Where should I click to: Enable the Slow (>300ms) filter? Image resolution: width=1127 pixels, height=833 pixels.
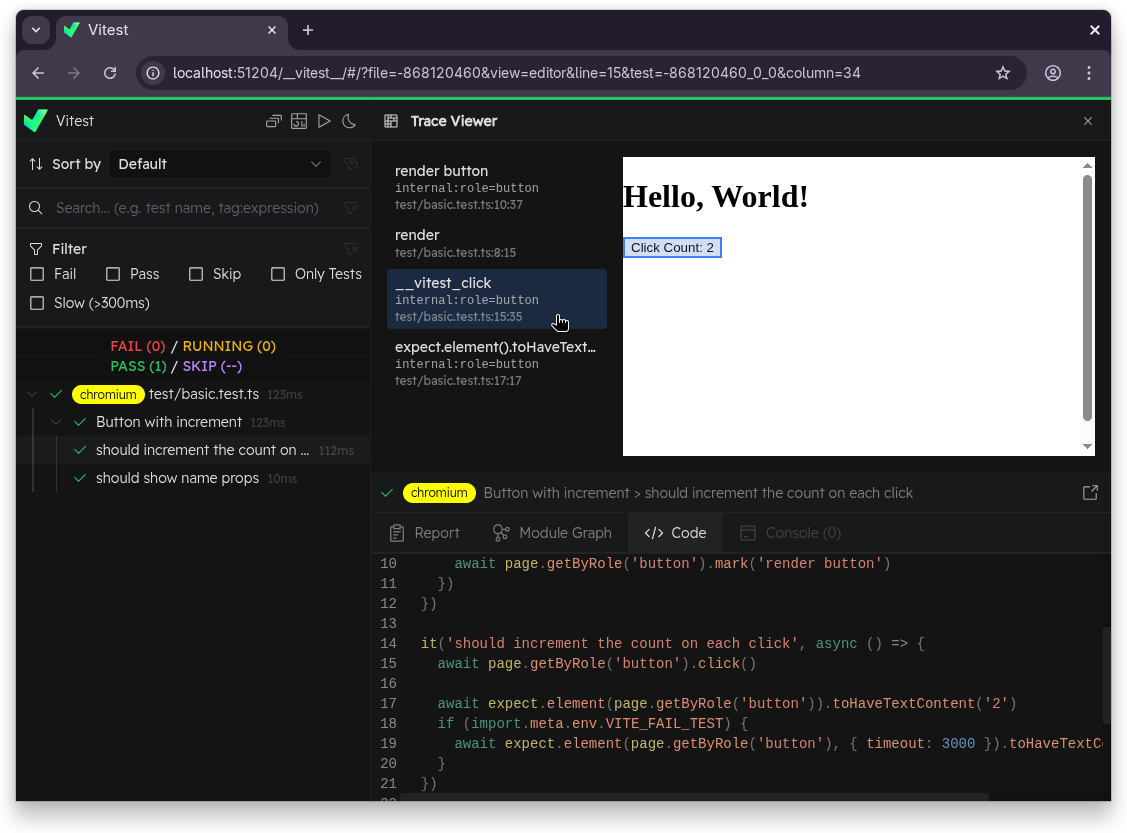[x=37, y=303]
